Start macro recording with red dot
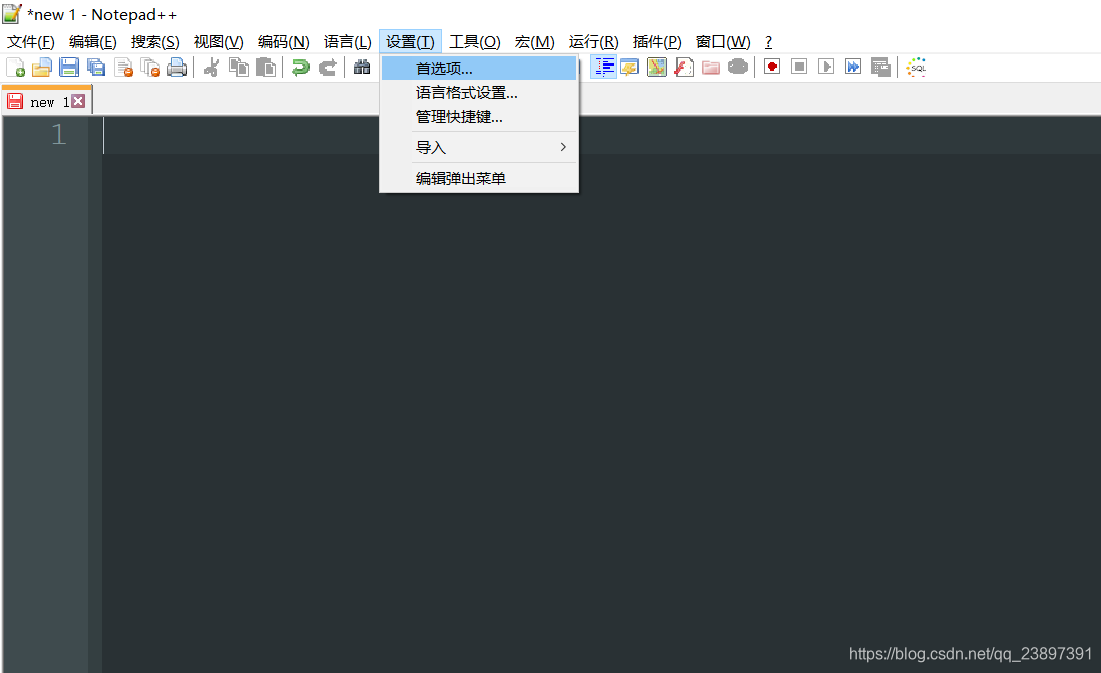This screenshot has height=673, width=1101. tap(772, 67)
